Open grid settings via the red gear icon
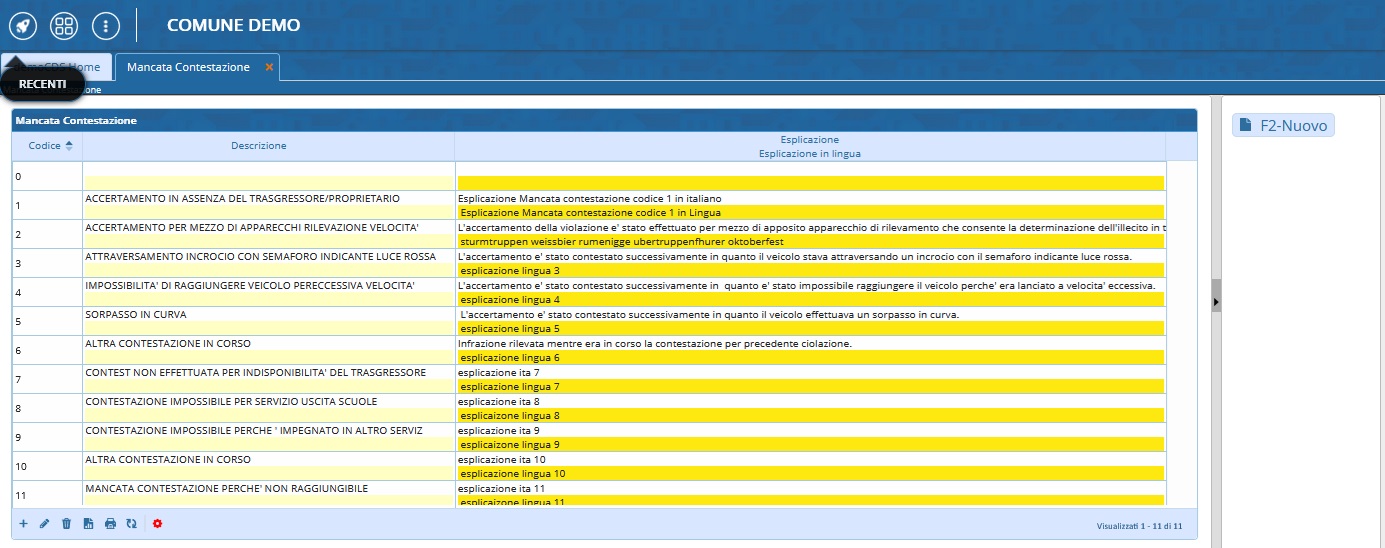Image resolution: width=1385 pixels, height=548 pixels. click(158, 523)
